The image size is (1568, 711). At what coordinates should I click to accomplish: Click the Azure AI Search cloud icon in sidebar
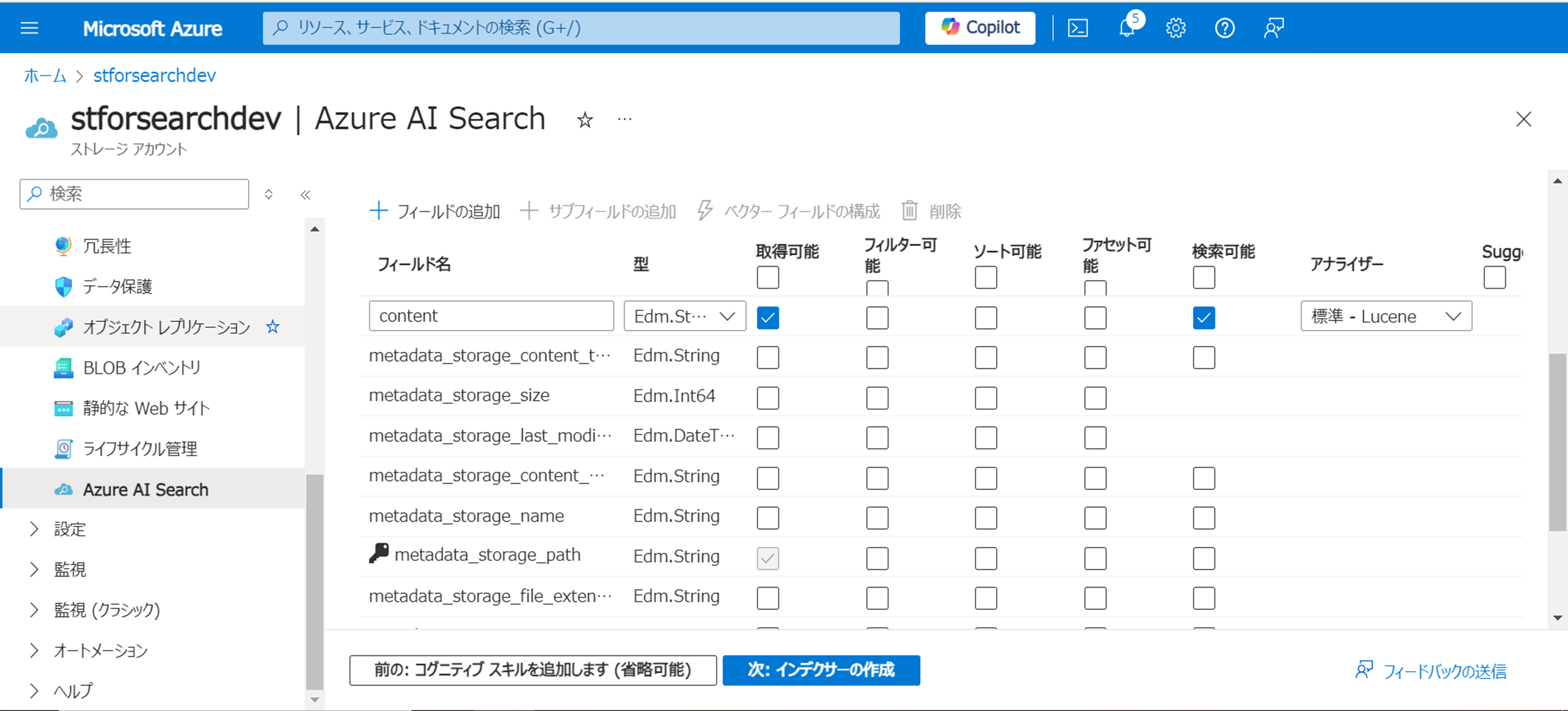[x=63, y=490]
